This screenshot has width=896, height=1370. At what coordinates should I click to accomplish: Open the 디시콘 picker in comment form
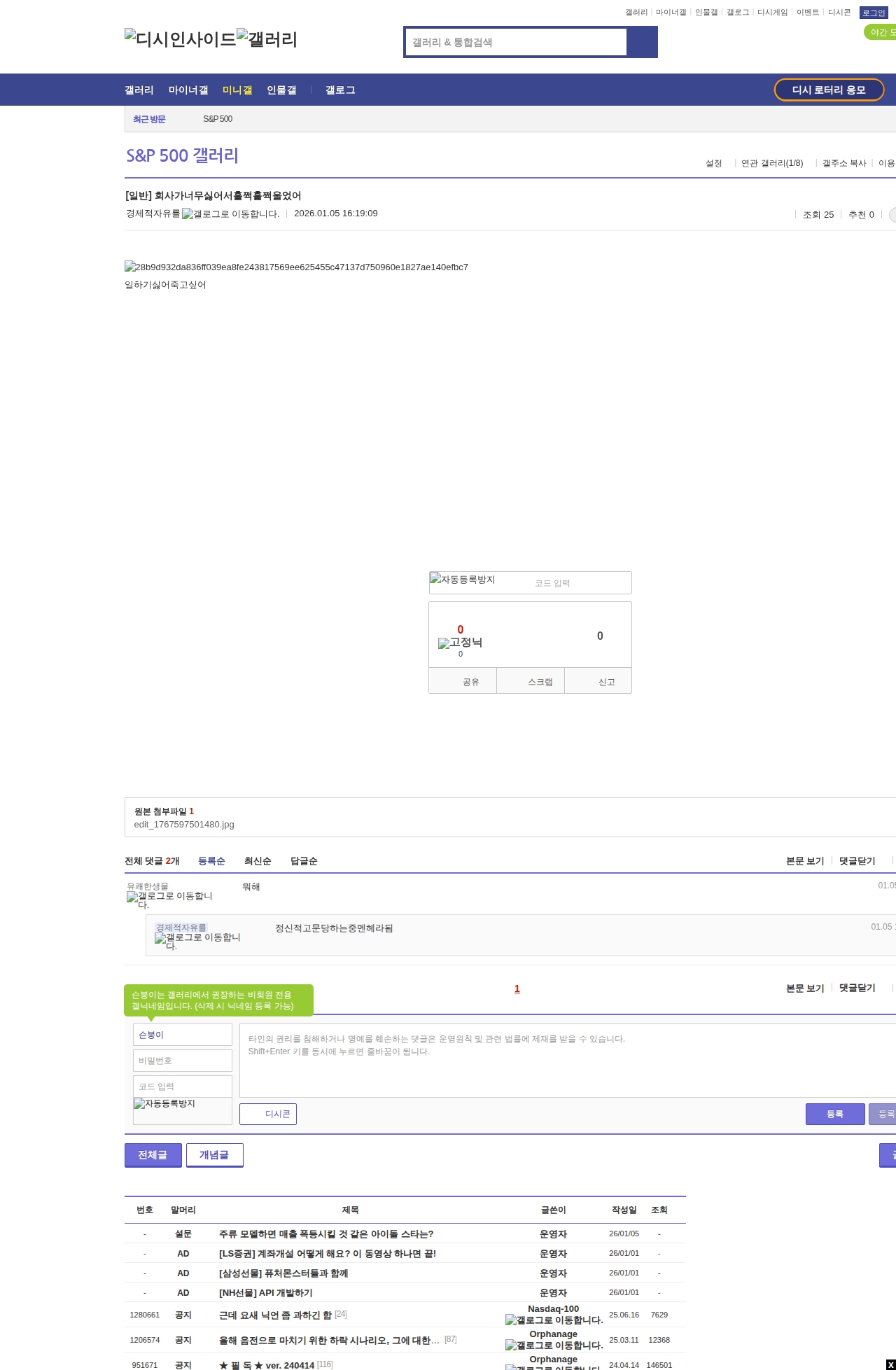268,1114
